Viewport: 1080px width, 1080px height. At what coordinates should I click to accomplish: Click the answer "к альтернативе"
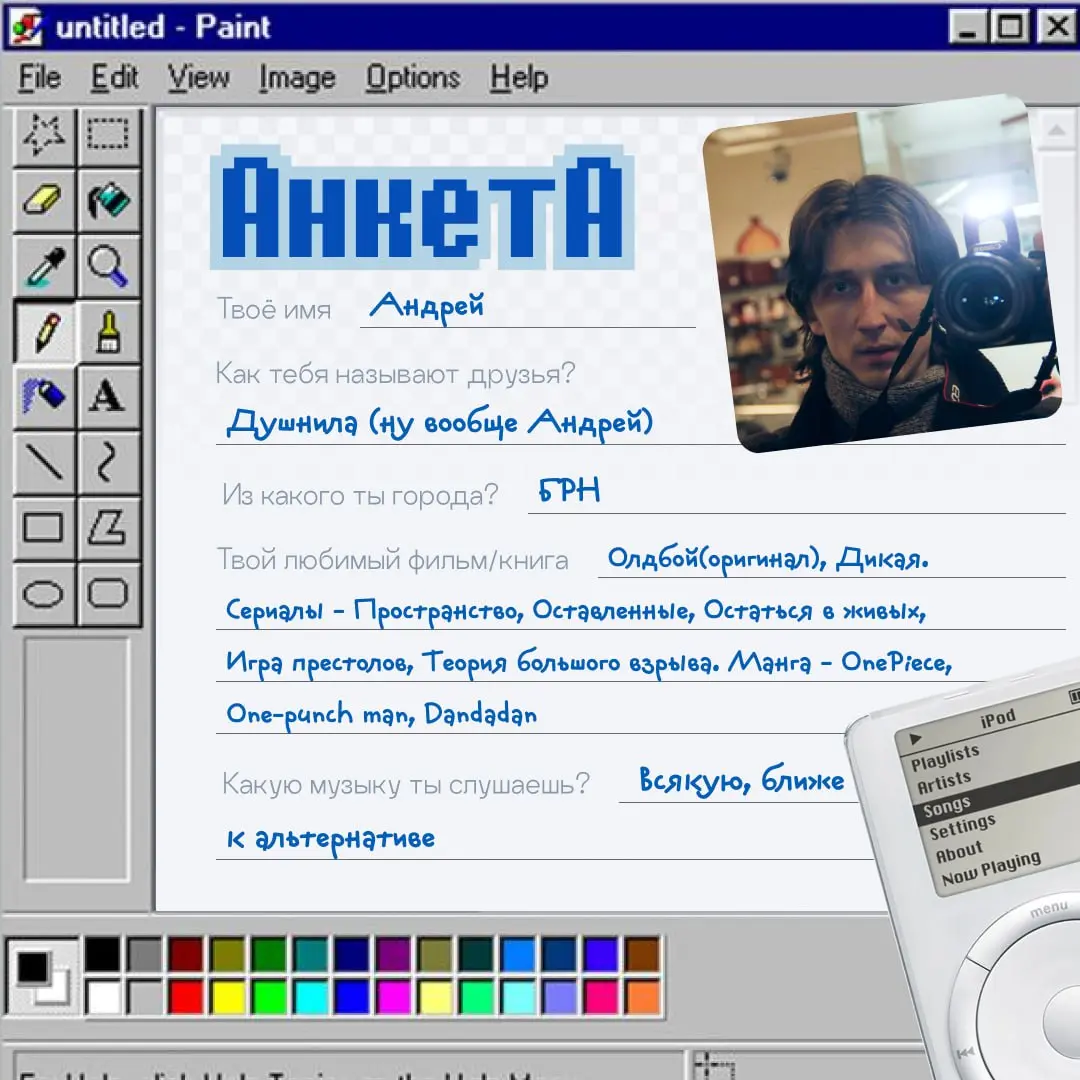pyautogui.click(x=331, y=839)
